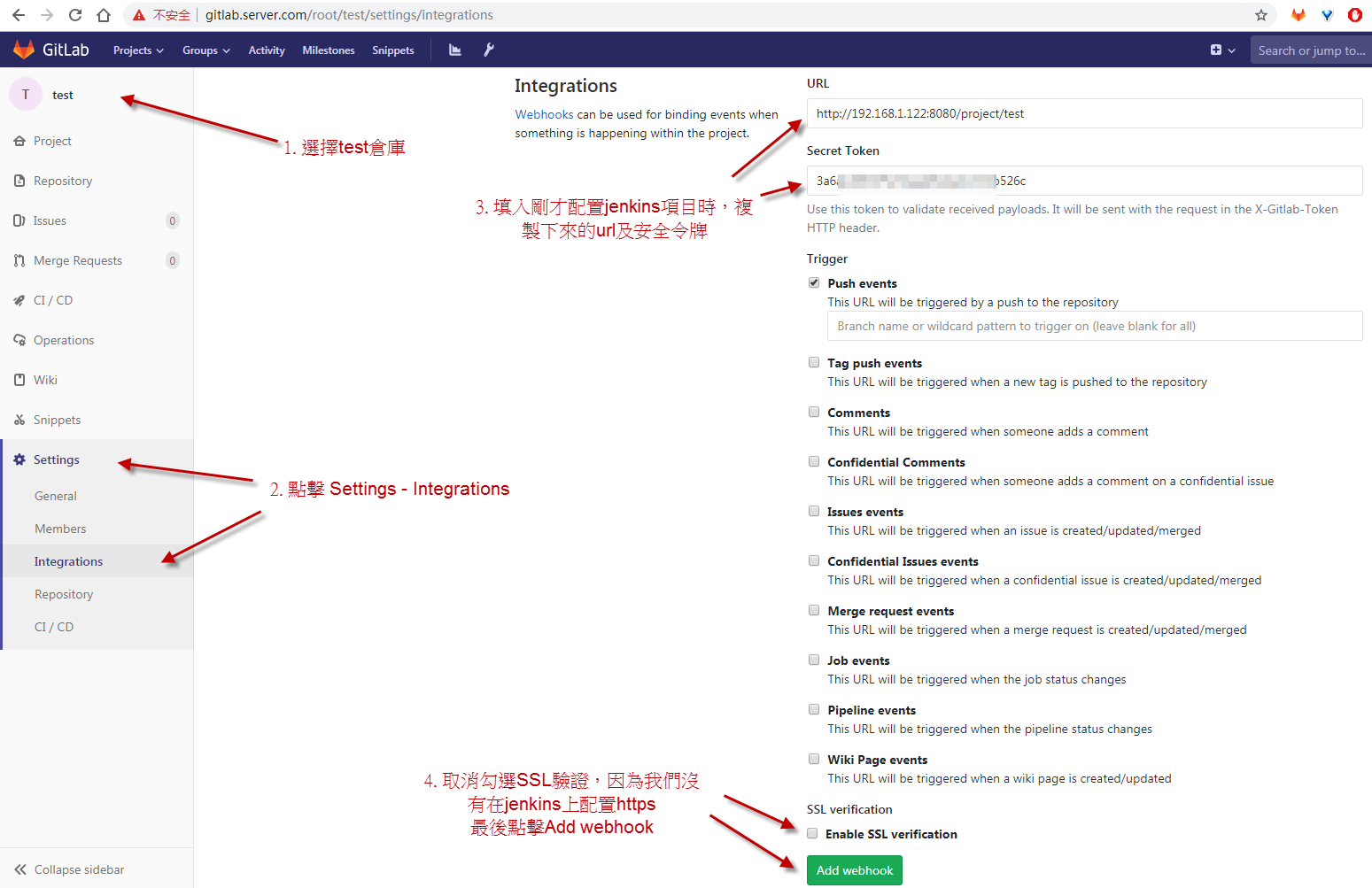Viewport: 1372px width, 888px height.
Task: Check the Merge request events checkbox
Action: pos(814,610)
